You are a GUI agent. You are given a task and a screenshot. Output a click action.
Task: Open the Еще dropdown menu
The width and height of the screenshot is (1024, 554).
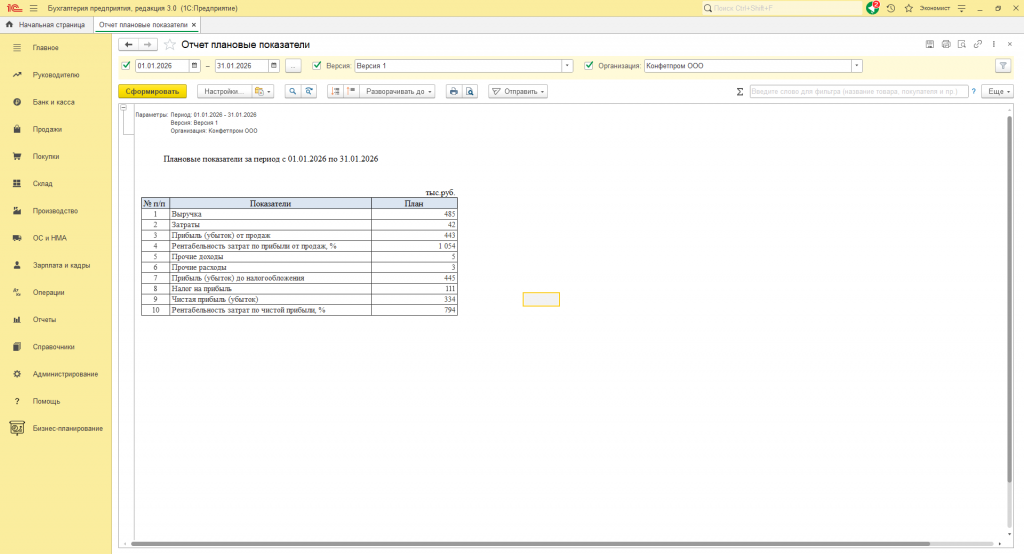click(997, 91)
